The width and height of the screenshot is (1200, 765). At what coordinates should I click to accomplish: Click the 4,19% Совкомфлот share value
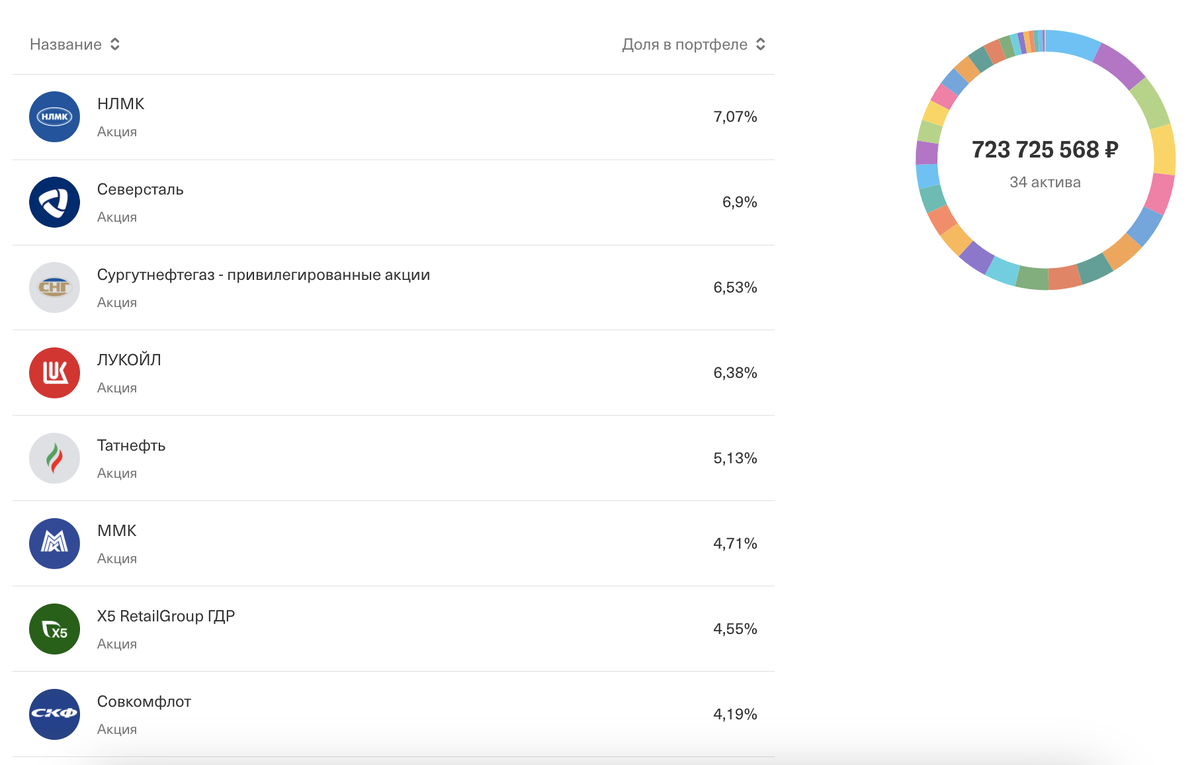pyautogui.click(x=735, y=714)
